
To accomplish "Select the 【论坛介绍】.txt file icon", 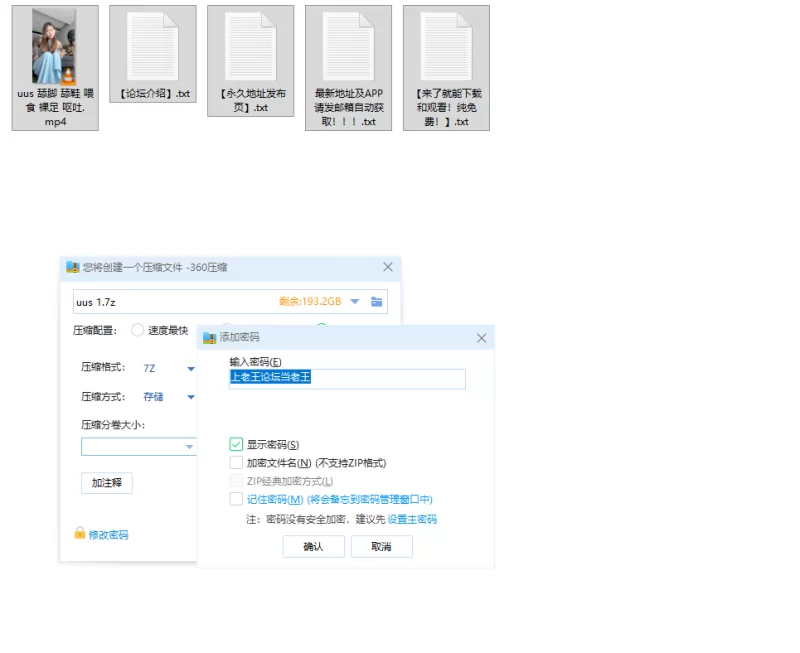I will pyautogui.click(x=153, y=46).
